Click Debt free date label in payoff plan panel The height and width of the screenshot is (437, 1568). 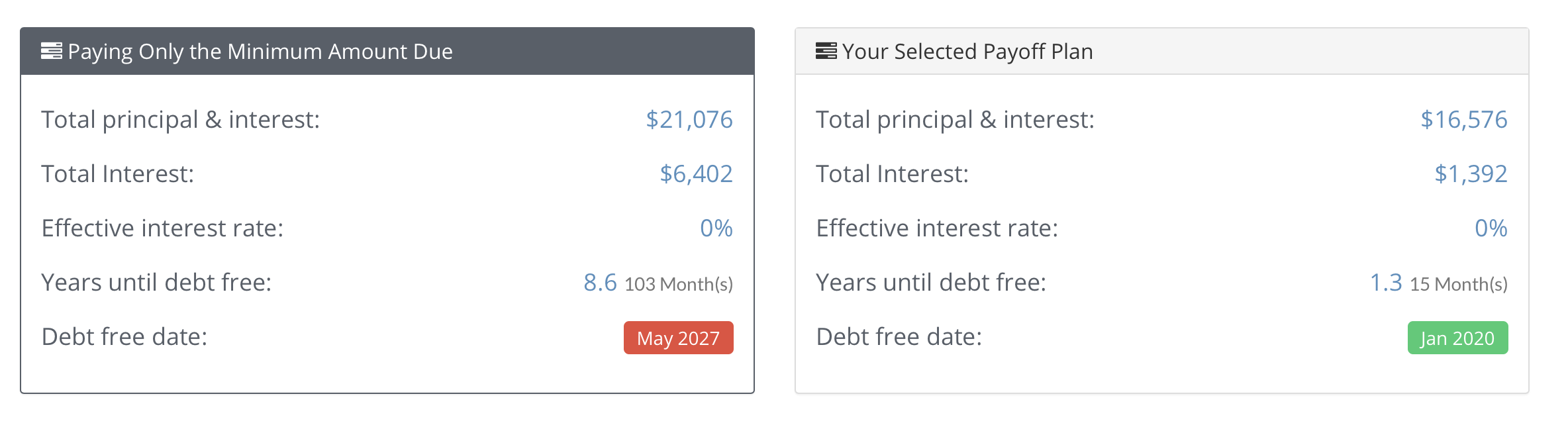[899, 337]
